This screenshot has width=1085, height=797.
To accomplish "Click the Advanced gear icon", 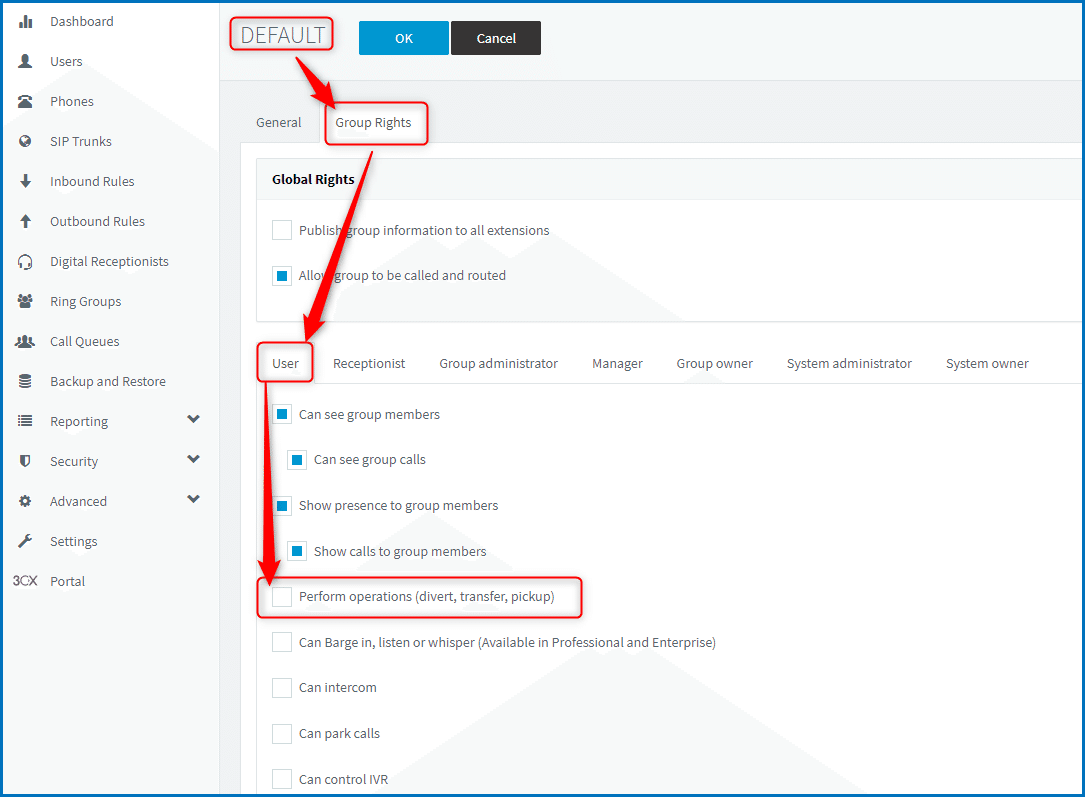I will point(26,502).
